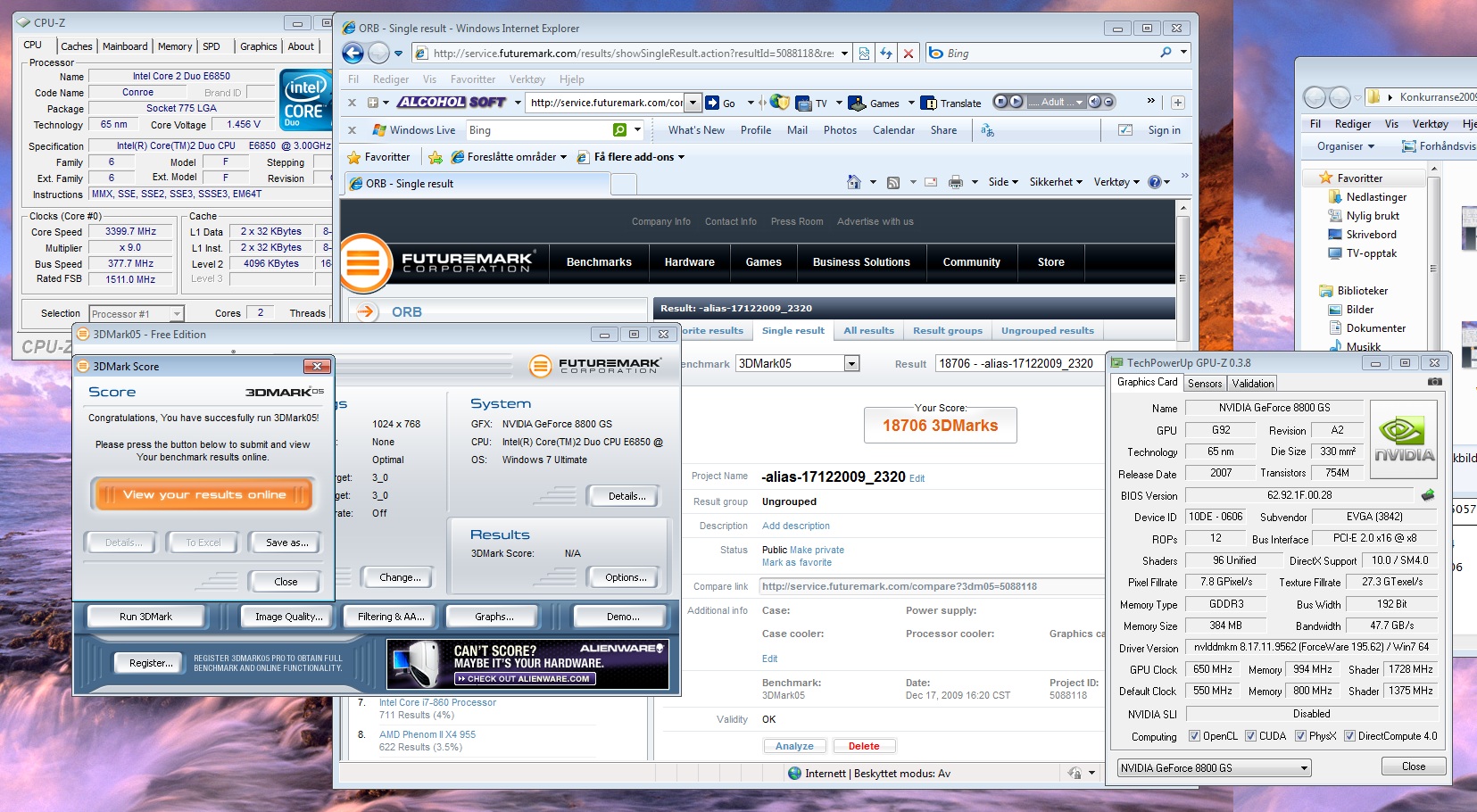The image size is (1477, 812).
Task: Click the Games joystick icon
Action: click(x=856, y=103)
